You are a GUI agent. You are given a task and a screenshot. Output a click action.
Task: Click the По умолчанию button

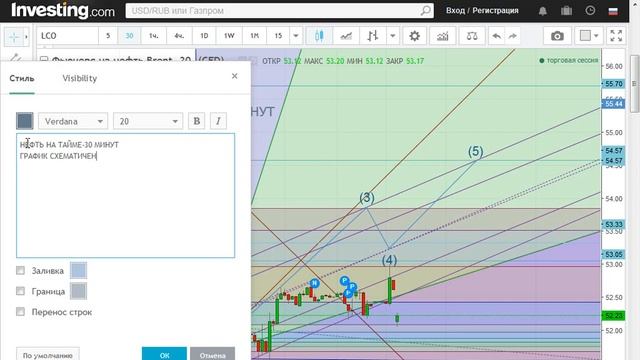(48, 354)
